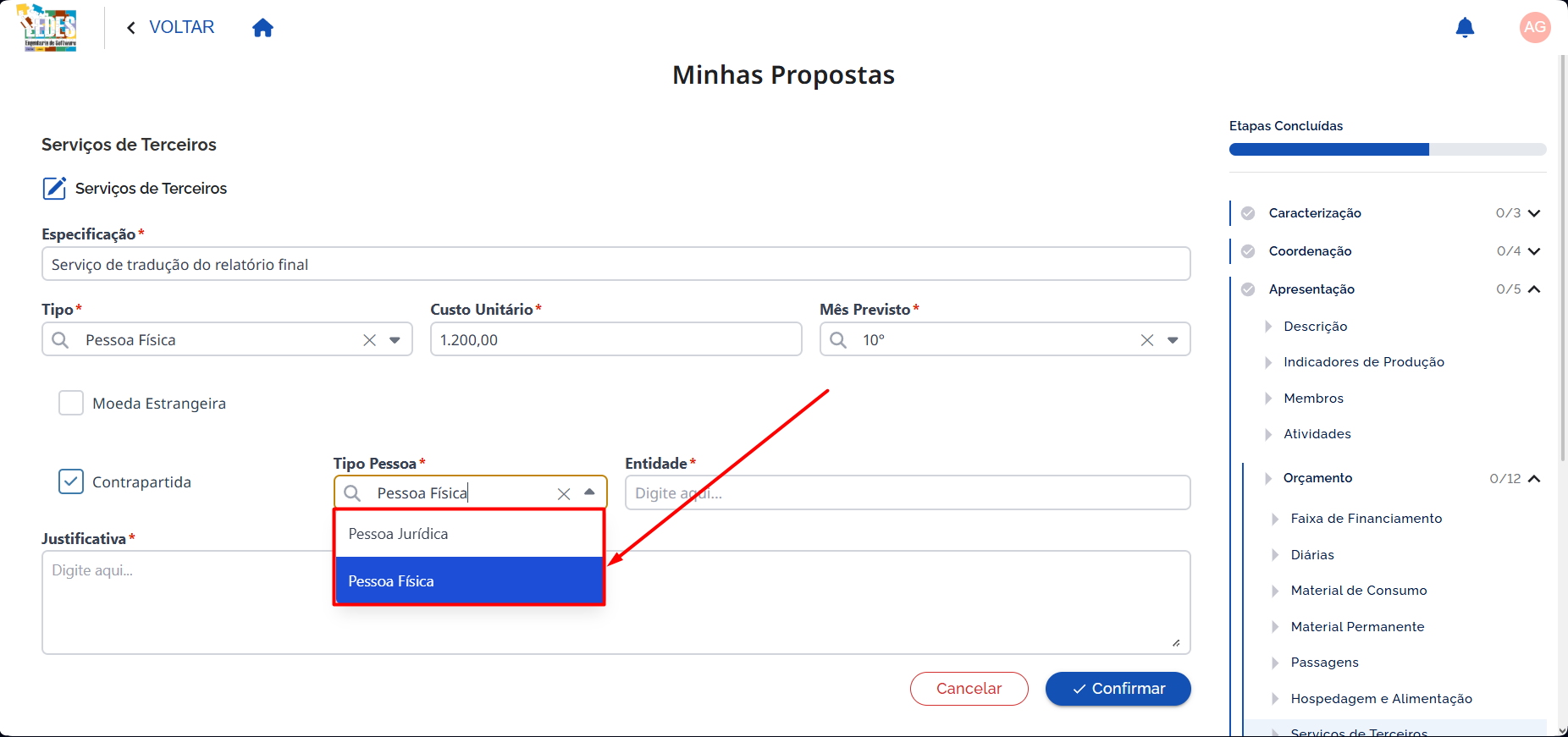Uncheck the Contrapartida checkbox

tap(71, 481)
